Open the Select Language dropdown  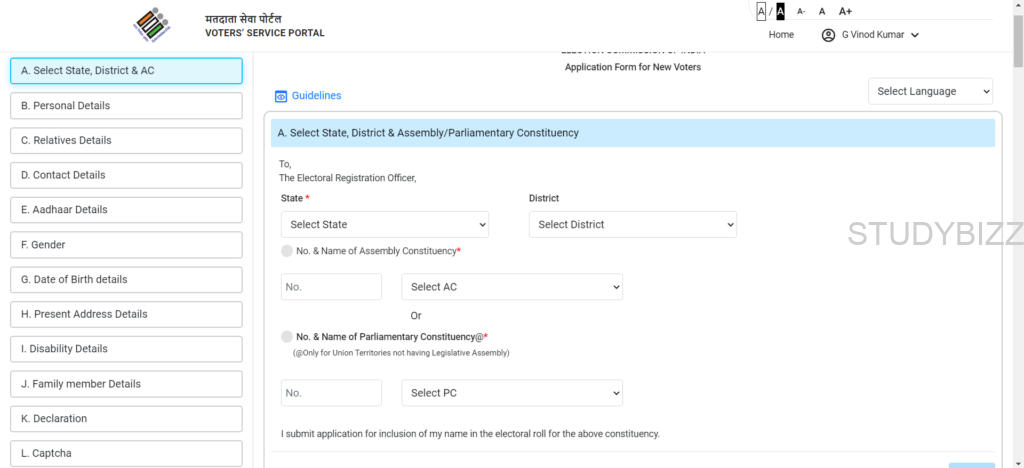coord(930,92)
